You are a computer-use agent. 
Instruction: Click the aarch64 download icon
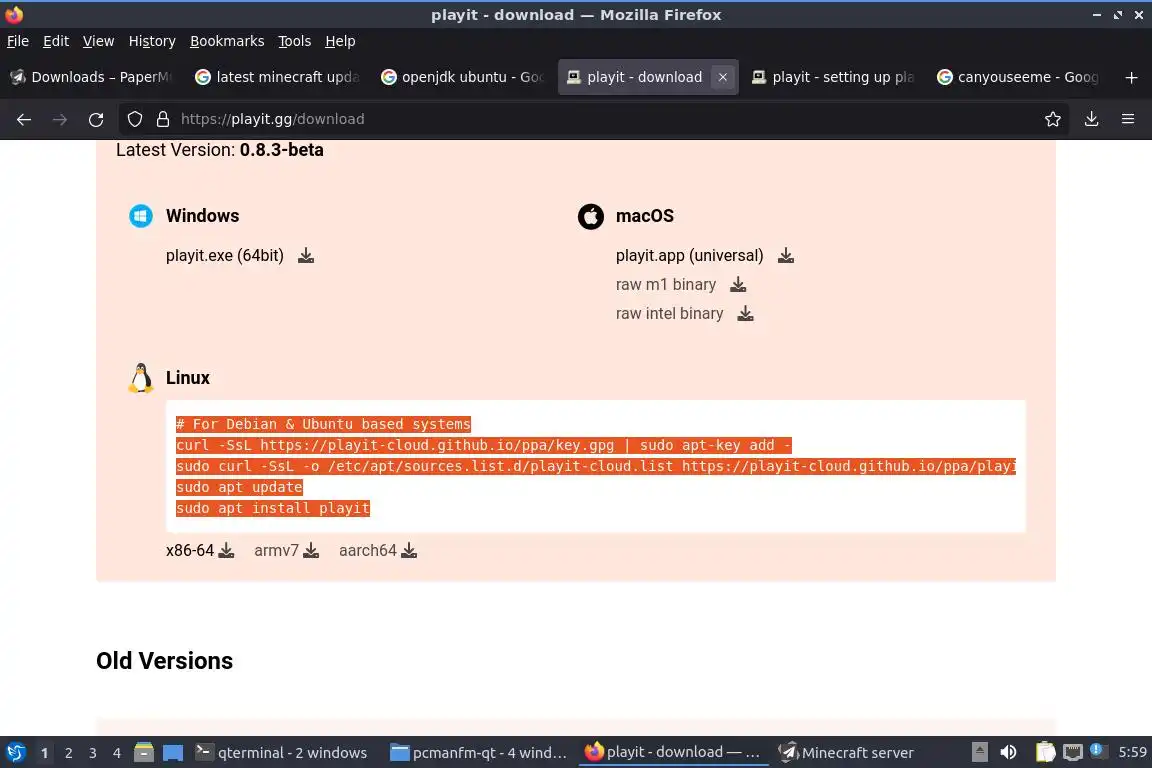click(409, 550)
